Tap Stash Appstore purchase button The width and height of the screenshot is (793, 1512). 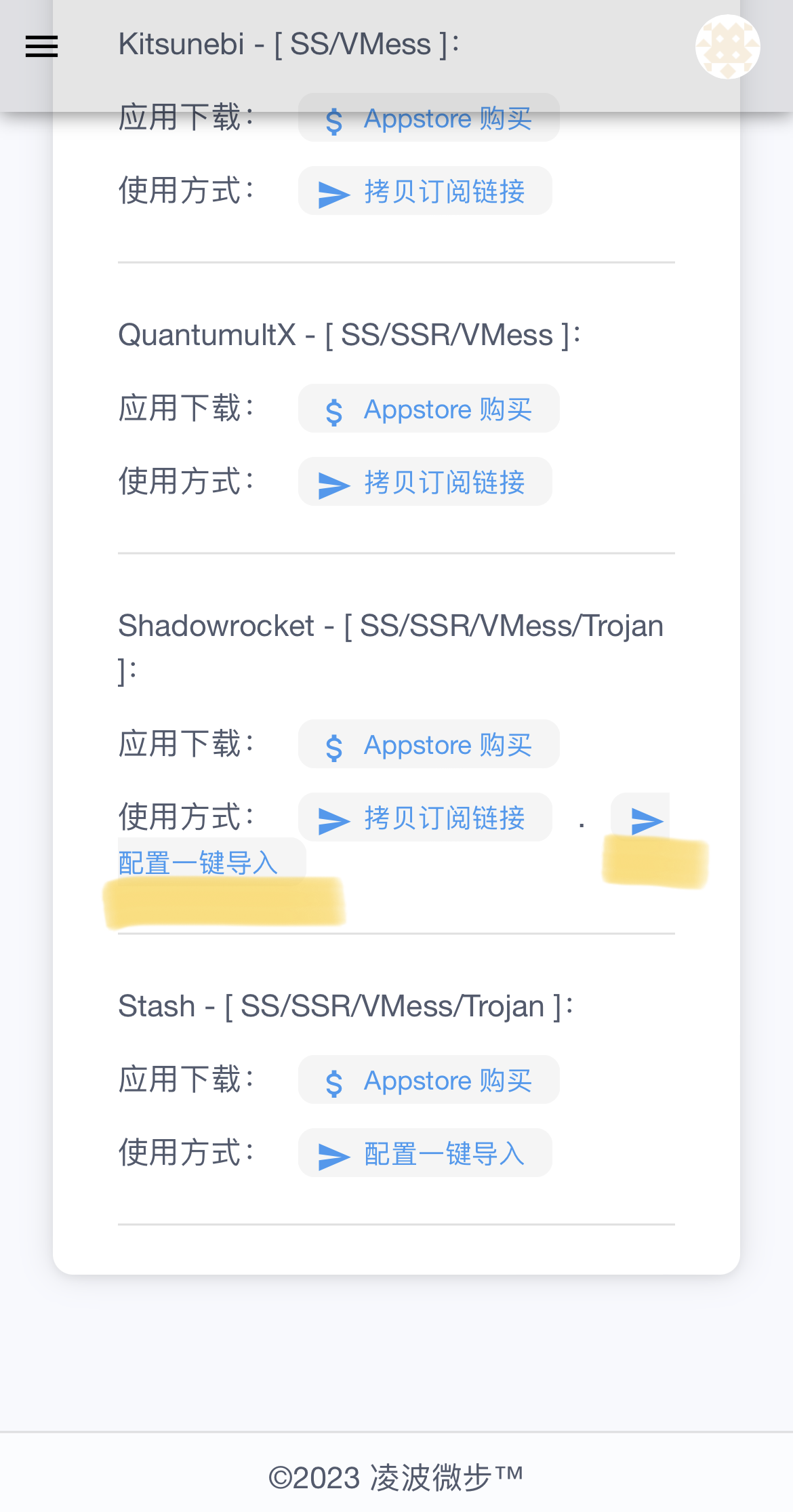click(428, 1080)
